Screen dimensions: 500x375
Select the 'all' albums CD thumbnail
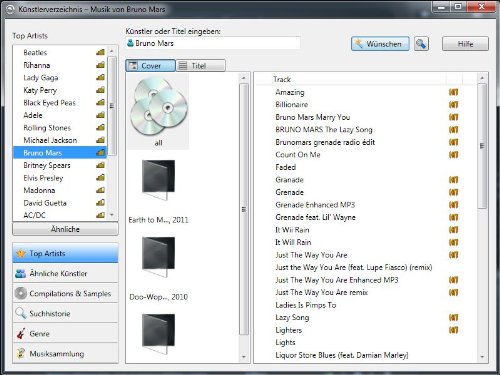tap(158, 112)
